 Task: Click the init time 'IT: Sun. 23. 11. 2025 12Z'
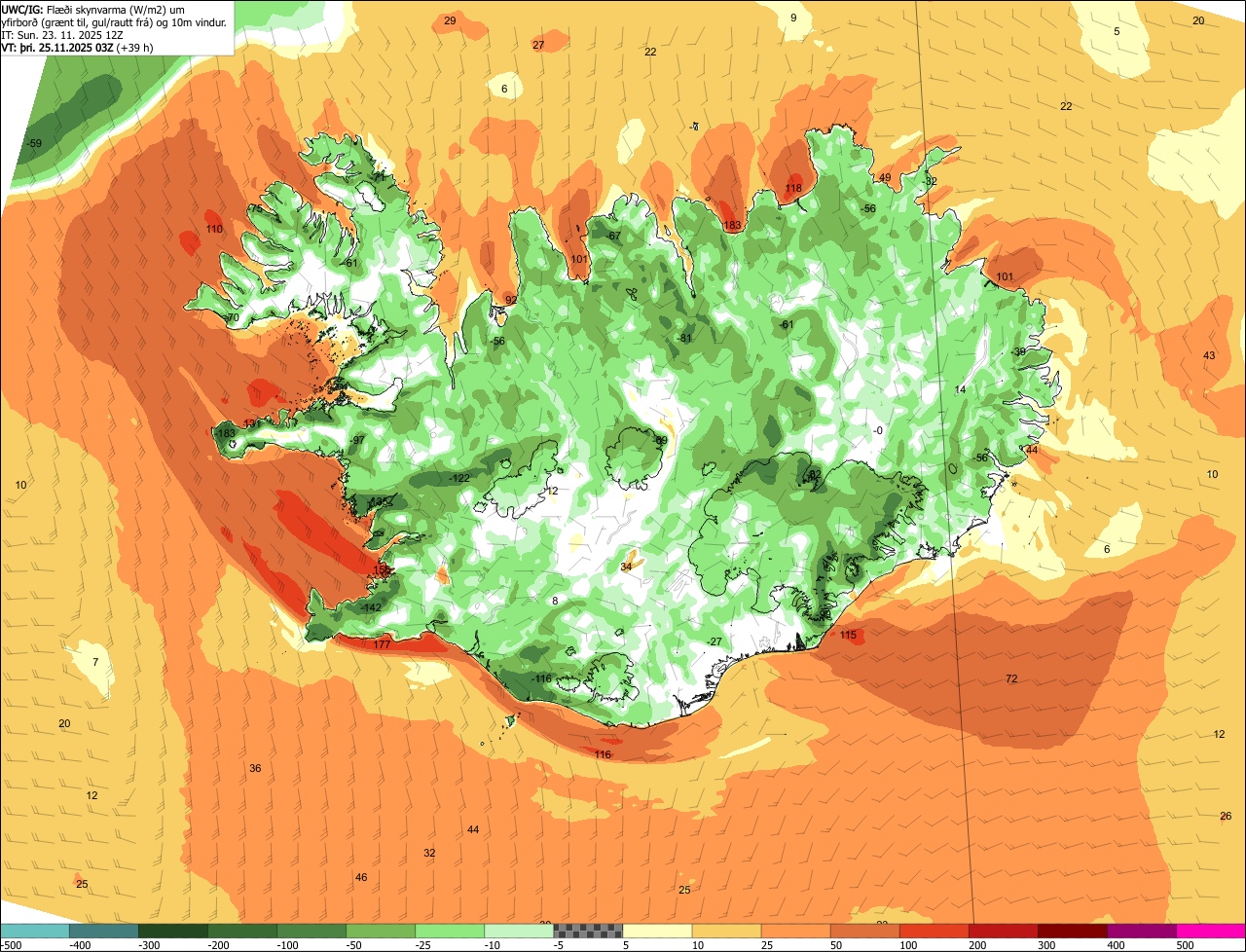(x=62, y=34)
